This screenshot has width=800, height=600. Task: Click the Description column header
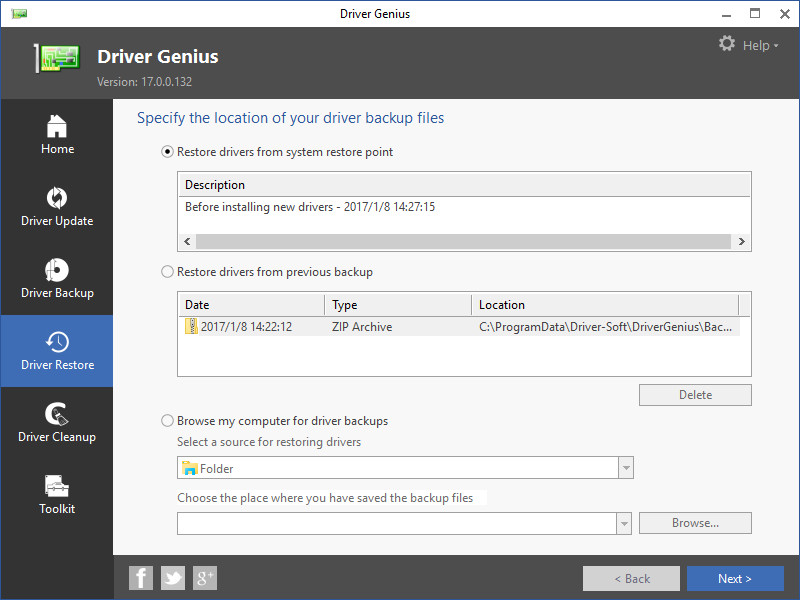(464, 185)
